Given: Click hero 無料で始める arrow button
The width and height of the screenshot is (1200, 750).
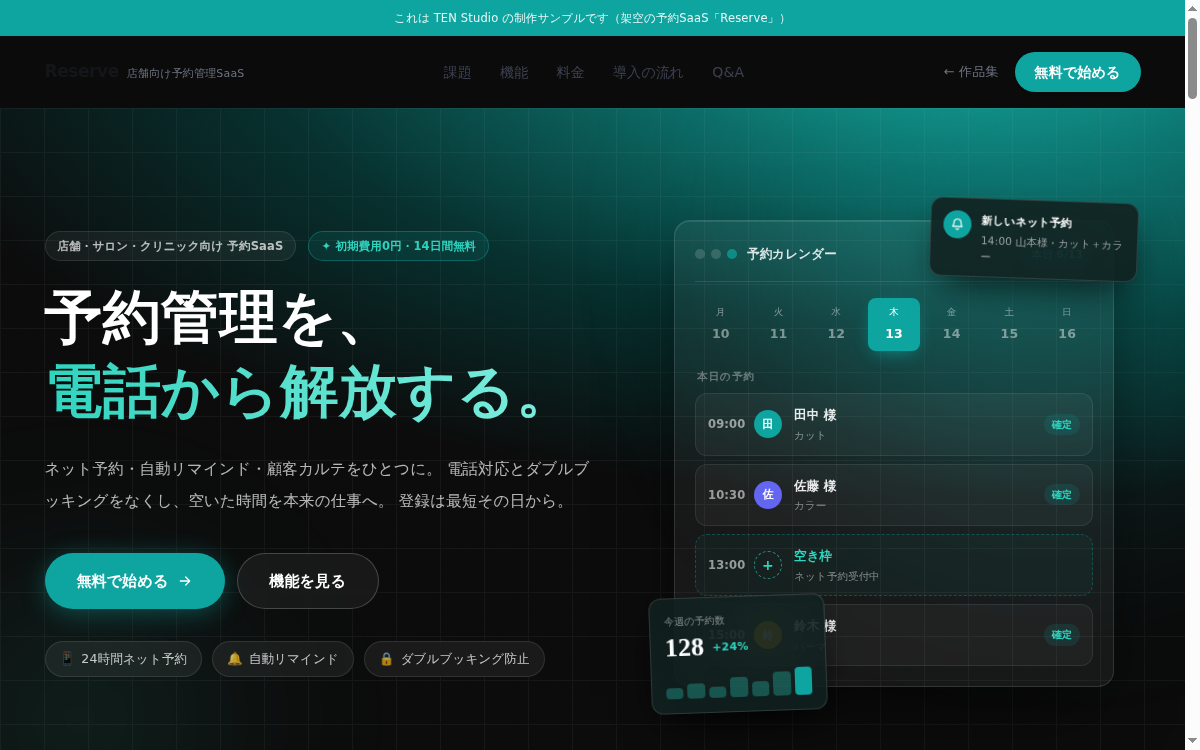Looking at the screenshot, I should coord(135,581).
